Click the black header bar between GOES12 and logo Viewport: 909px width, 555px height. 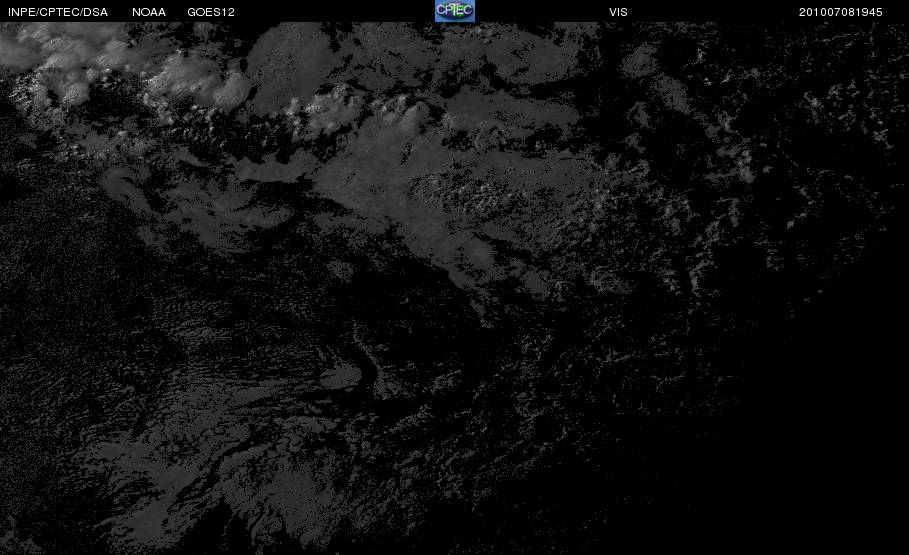334,11
